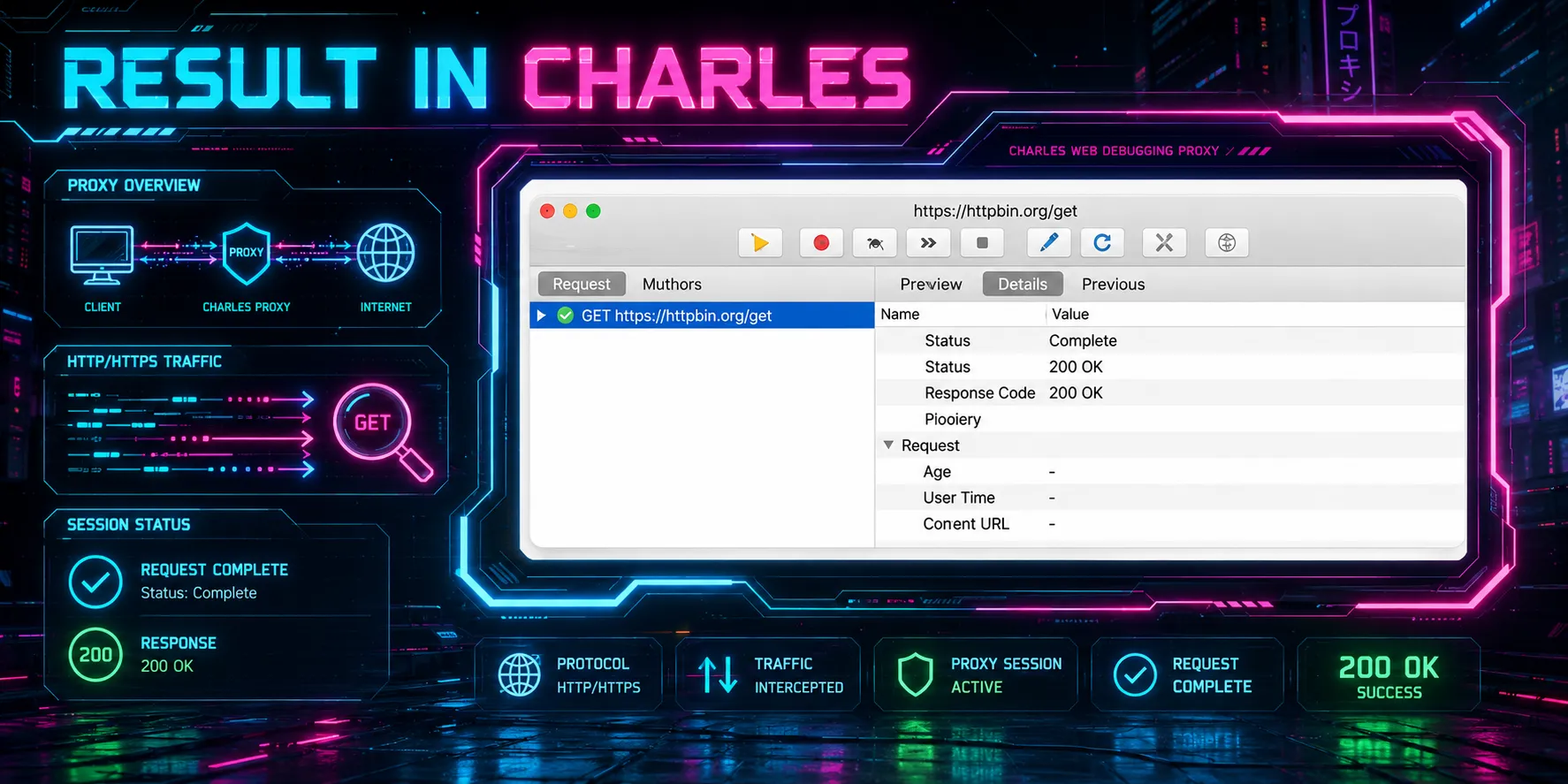Click 'CHARLES WEB DEBUGGING PROXY' caption

1114,151
